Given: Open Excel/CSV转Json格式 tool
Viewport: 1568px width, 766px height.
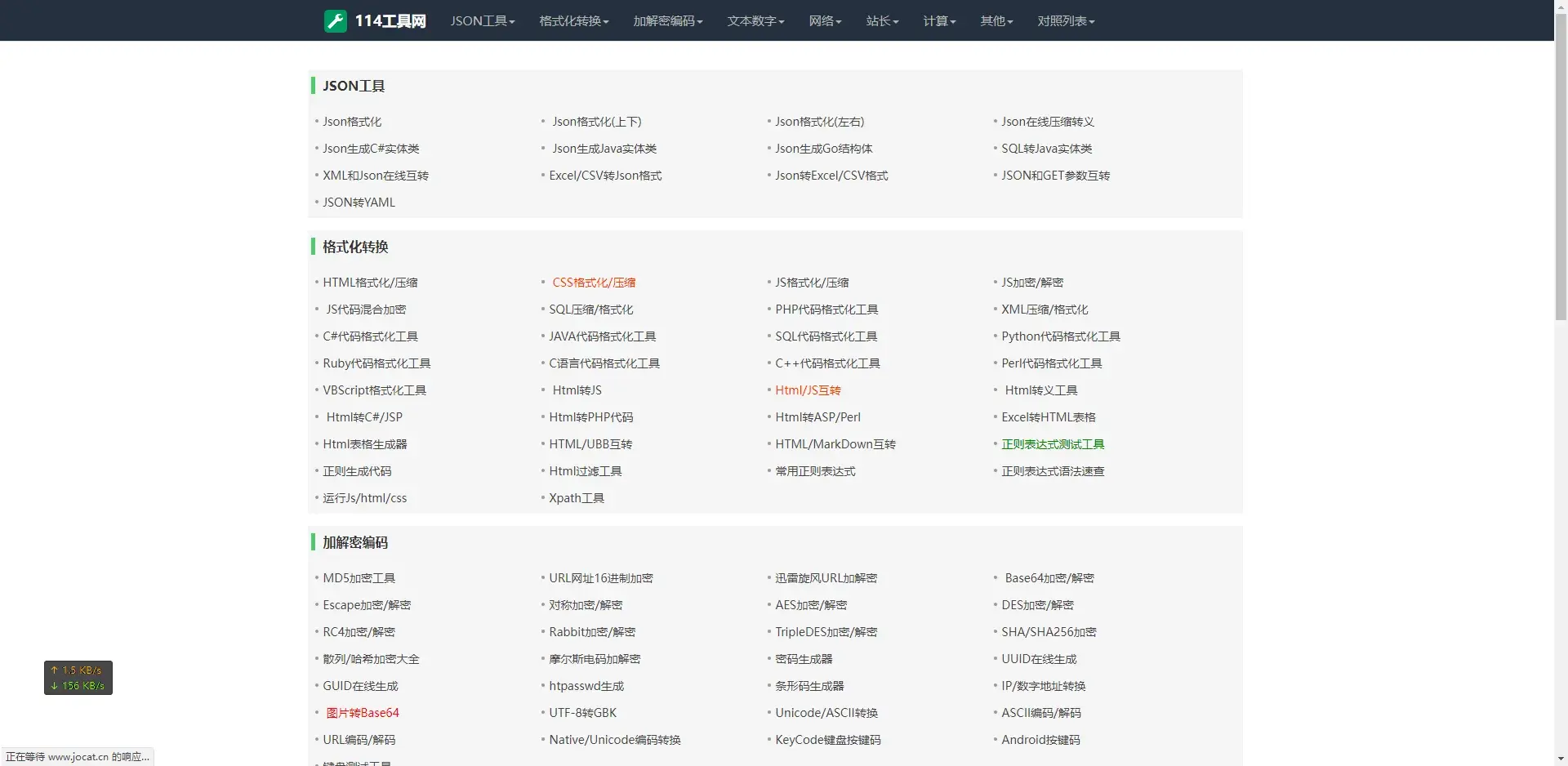Looking at the screenshot, I should 605,176.
